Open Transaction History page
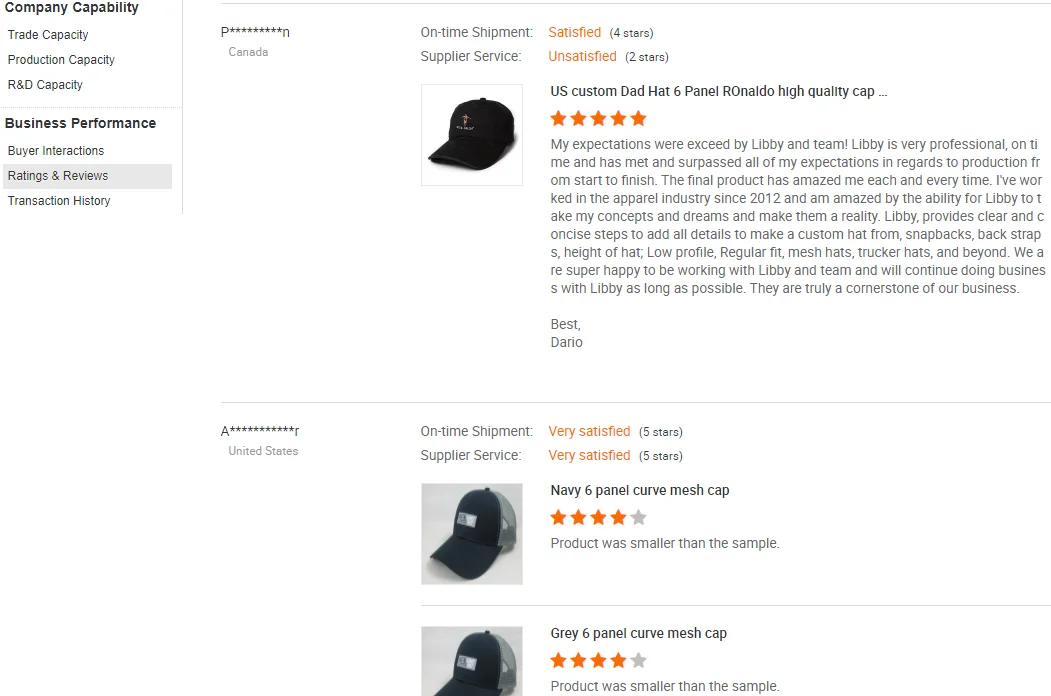 point(59,200)
